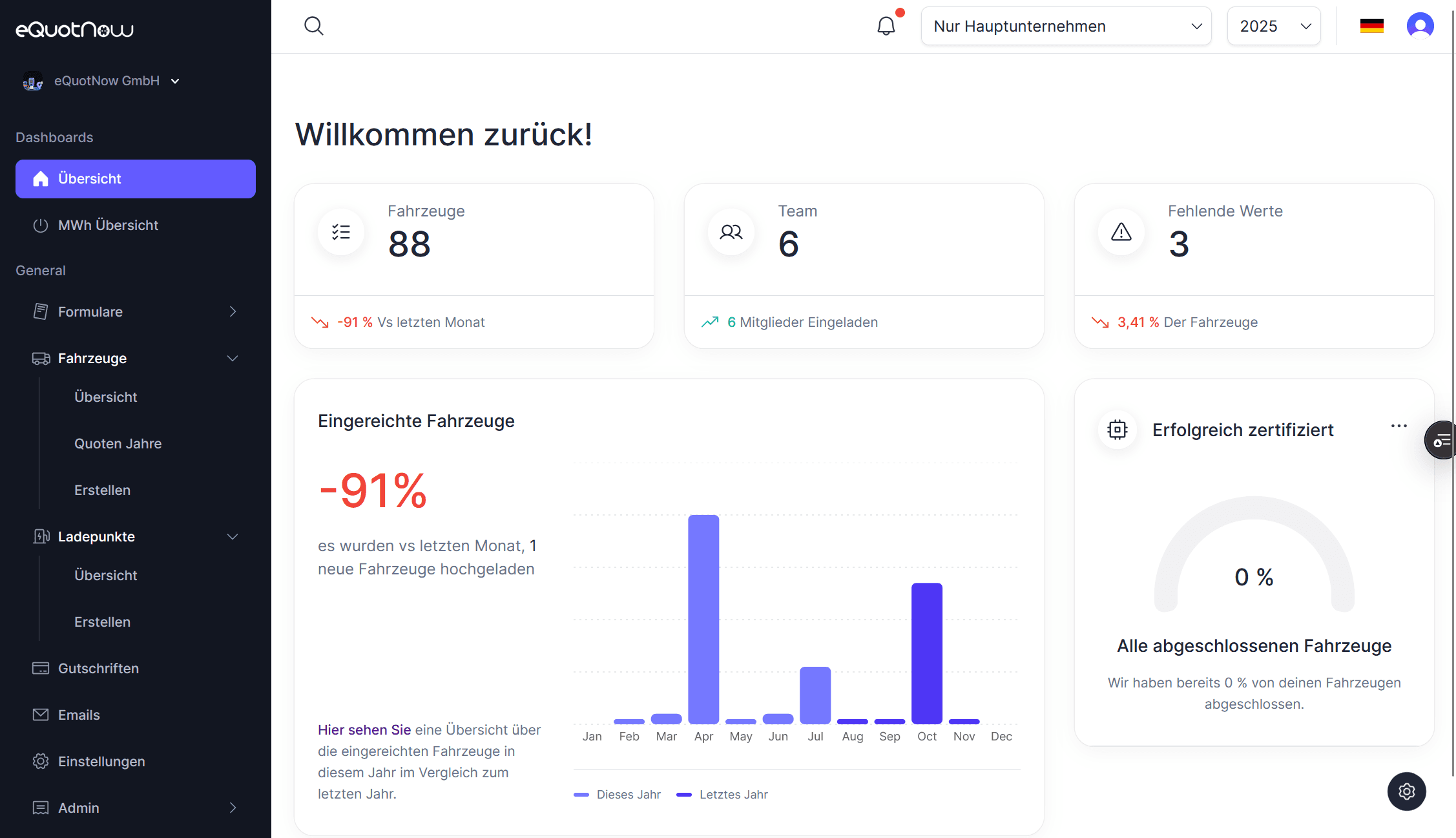Open the Nur Hauptunternehmen dropdown
1456x838 pixels.
pyautogui.click(x=1065, y=26)
